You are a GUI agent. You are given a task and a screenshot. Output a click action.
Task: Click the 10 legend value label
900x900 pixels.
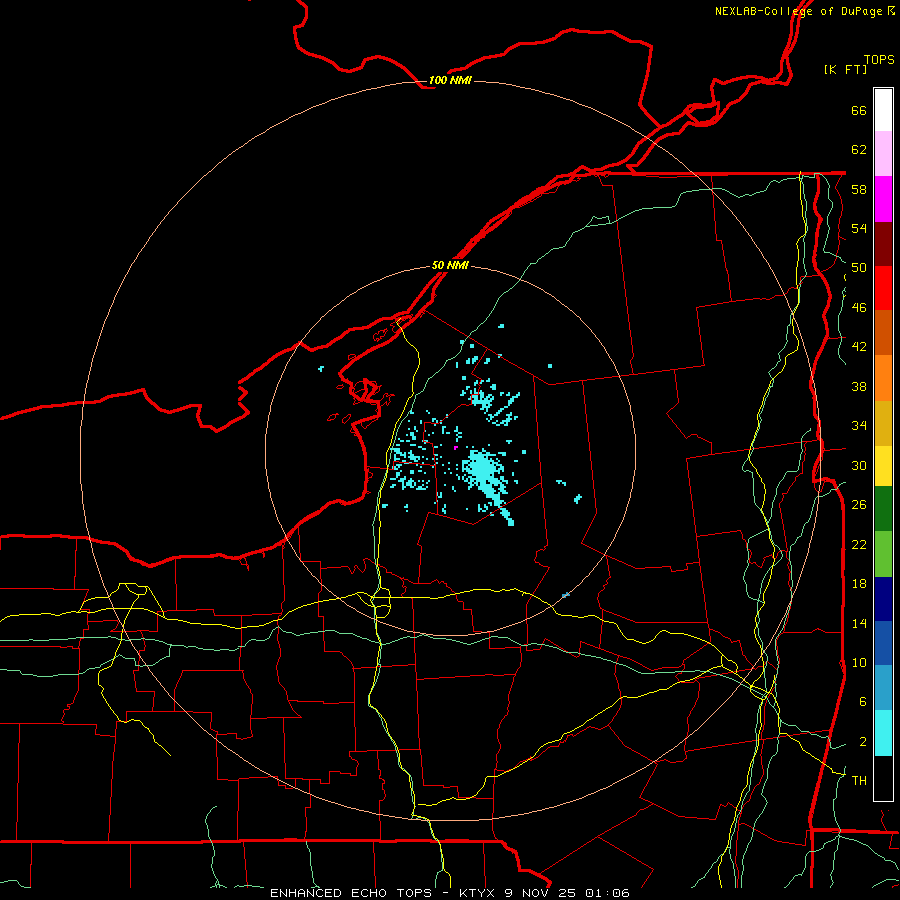coord(859,662)
